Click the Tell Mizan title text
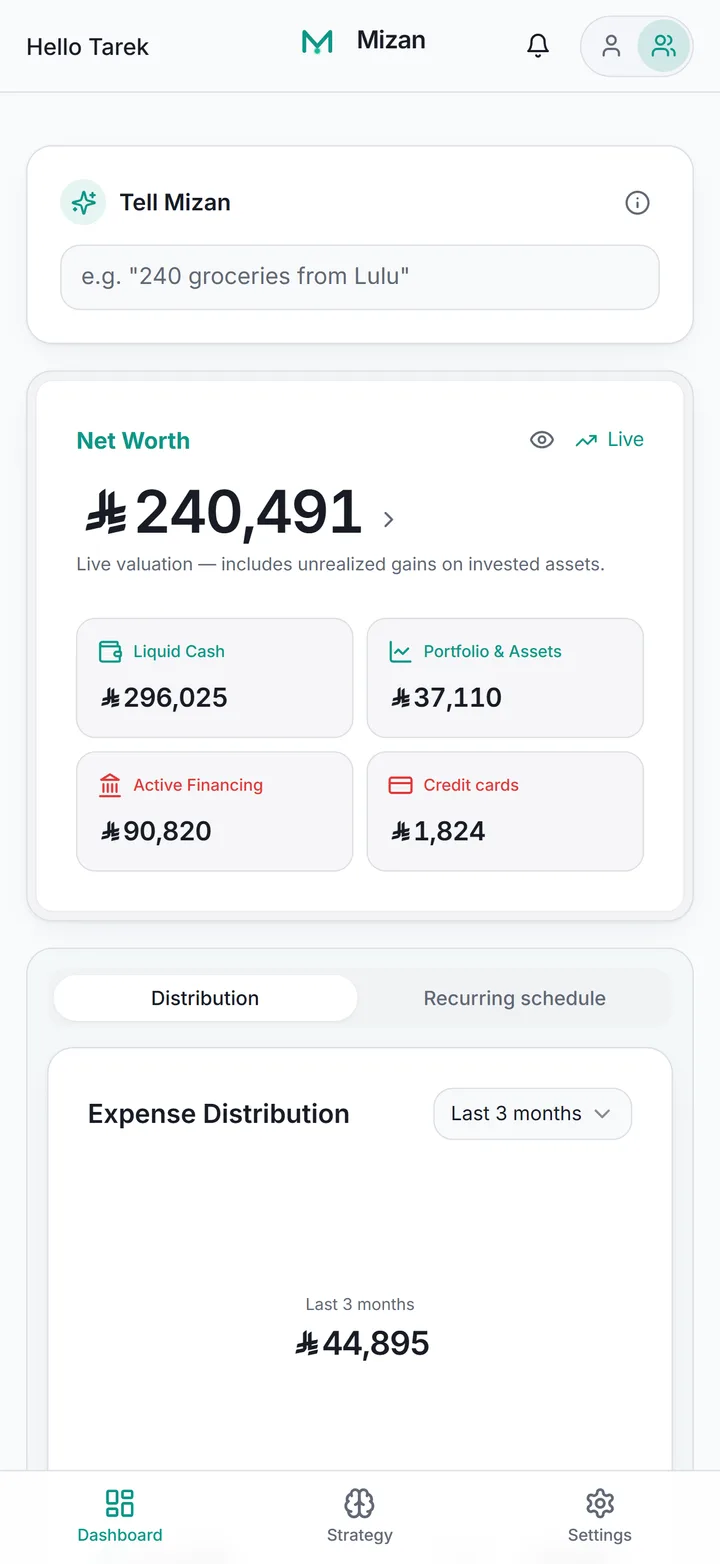This screenshot has height=1564, width=720. 175,203
